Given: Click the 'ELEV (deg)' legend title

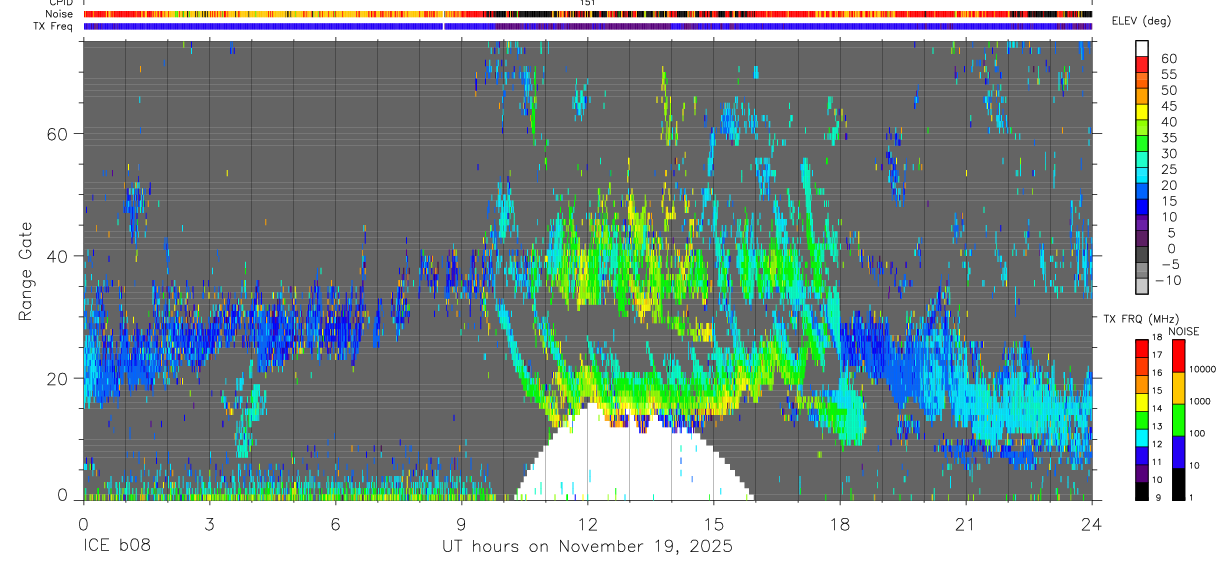Looking at the screenshot, I should [x=1143, y=21].
